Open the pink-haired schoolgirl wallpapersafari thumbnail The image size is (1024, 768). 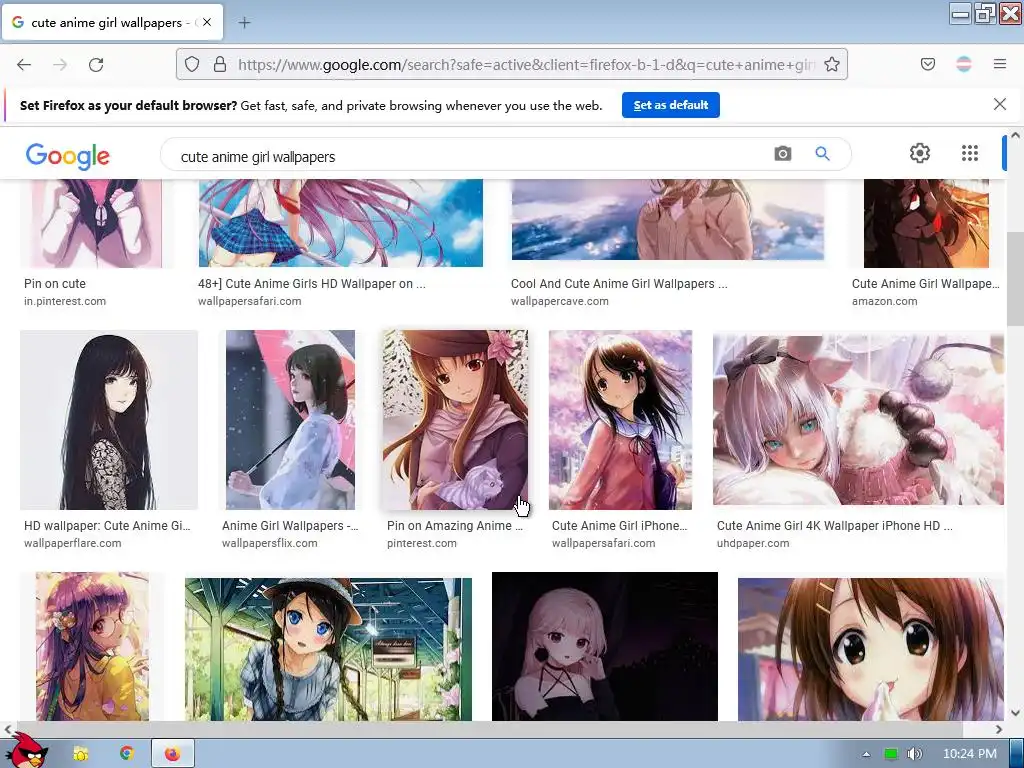[340, 223]
